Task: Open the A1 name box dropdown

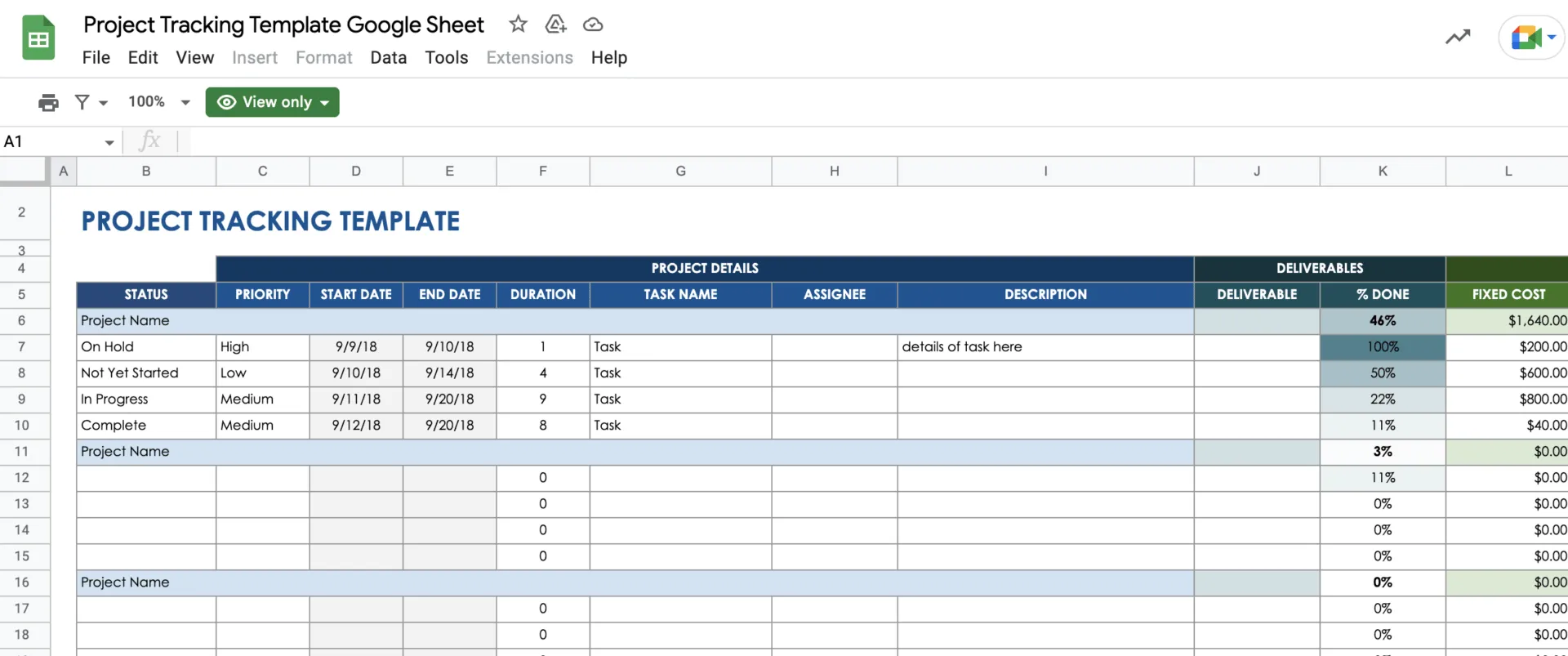Action: 109,142
